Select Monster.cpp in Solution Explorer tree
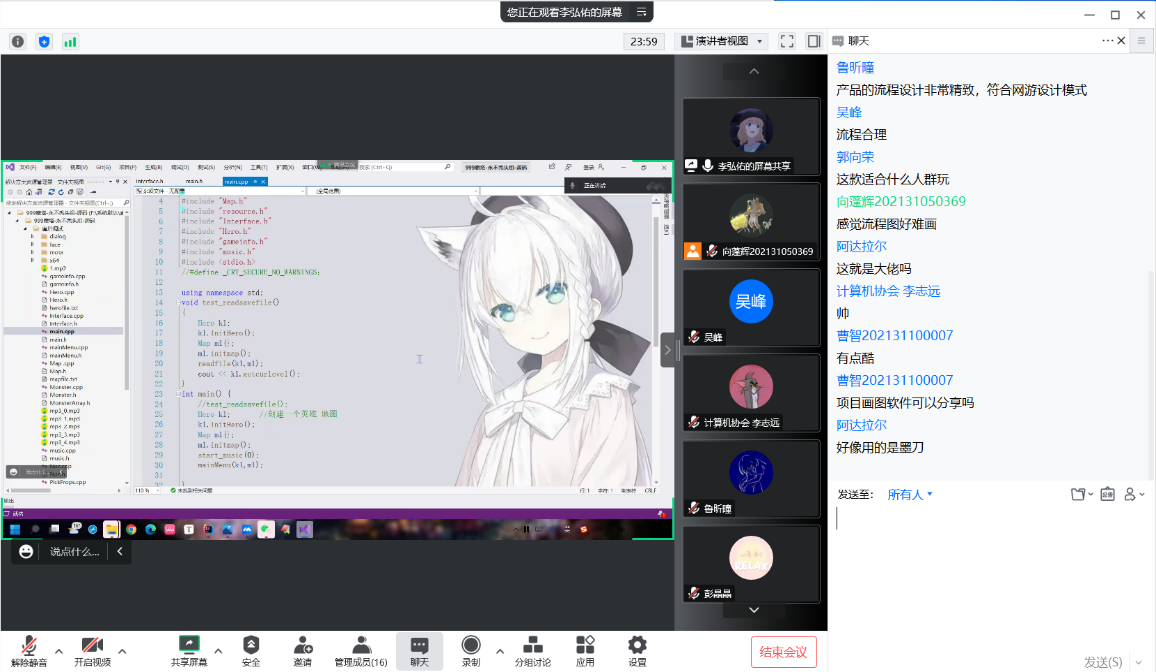The image size is (1156, 672). pyautogui.click(x=66, y=387)
